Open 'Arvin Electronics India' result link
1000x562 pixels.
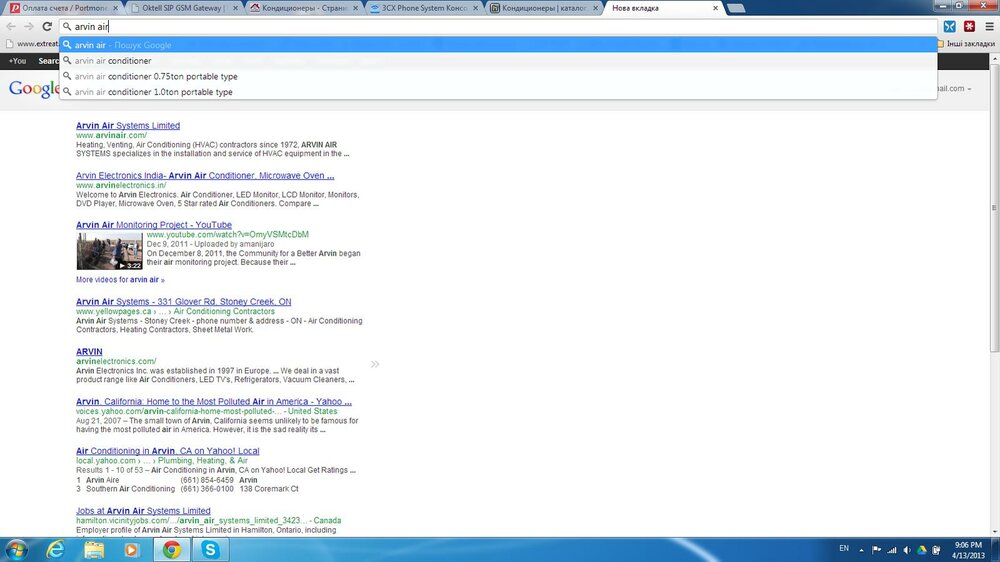point(205,175)
